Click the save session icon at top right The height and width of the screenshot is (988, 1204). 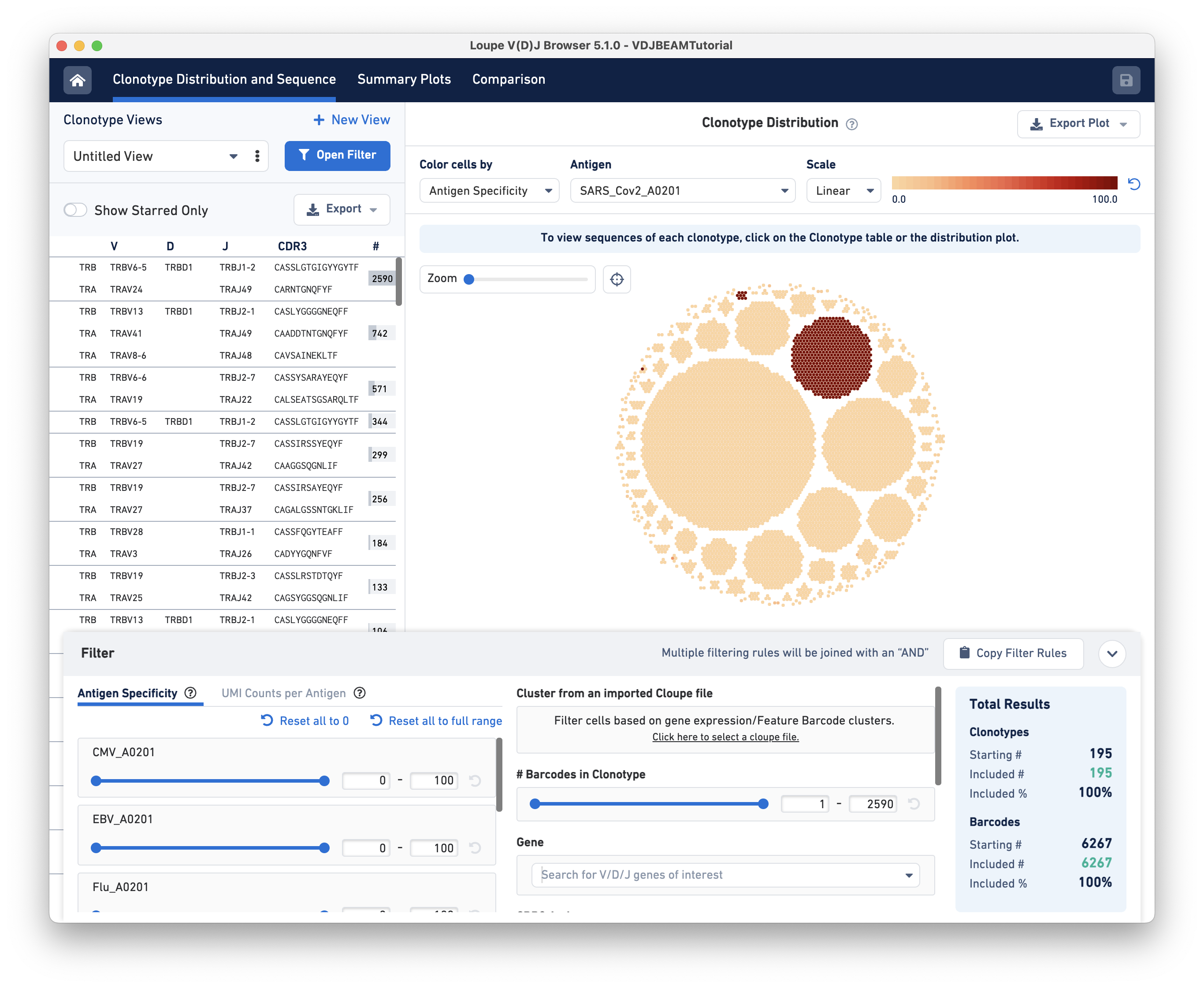coord(1126,80)
